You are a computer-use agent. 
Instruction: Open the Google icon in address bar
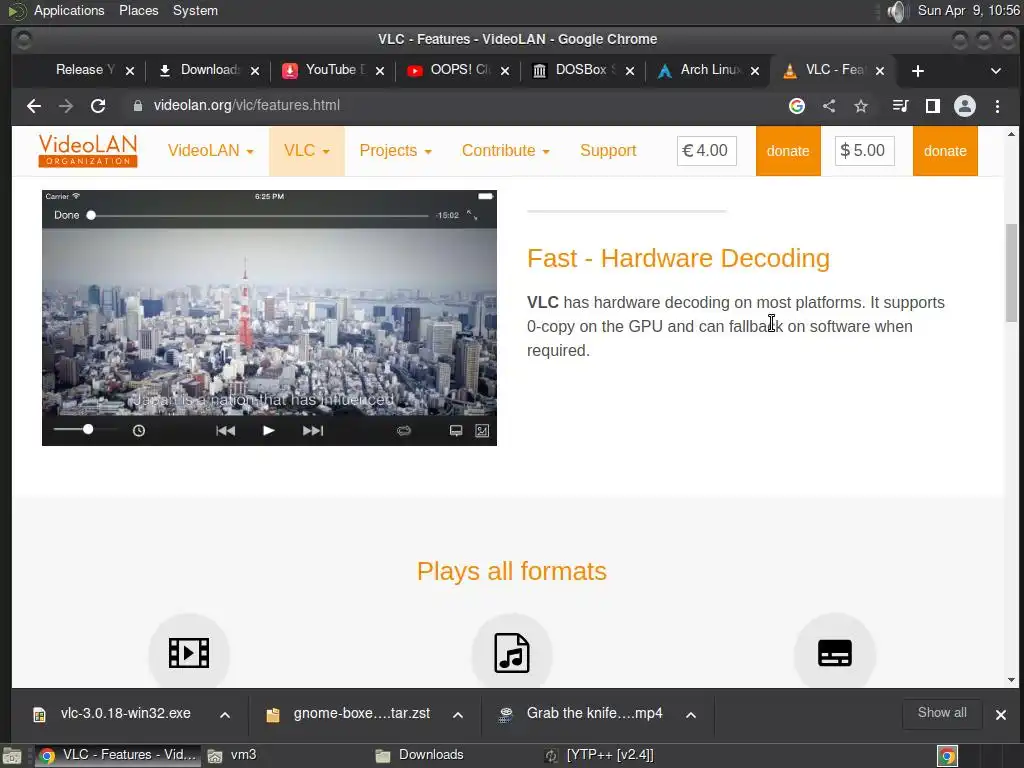[797, 106]
